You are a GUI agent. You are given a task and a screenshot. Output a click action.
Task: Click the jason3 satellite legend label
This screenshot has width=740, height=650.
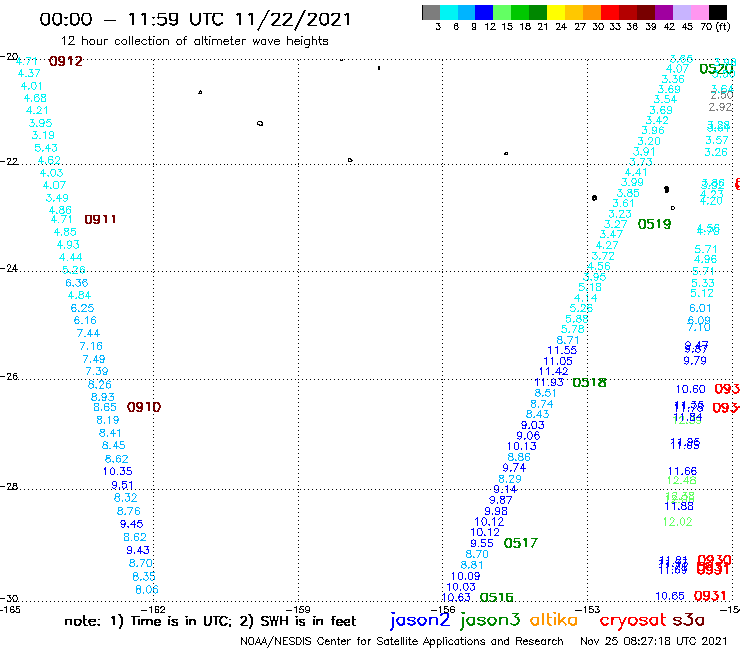[490, 620]
